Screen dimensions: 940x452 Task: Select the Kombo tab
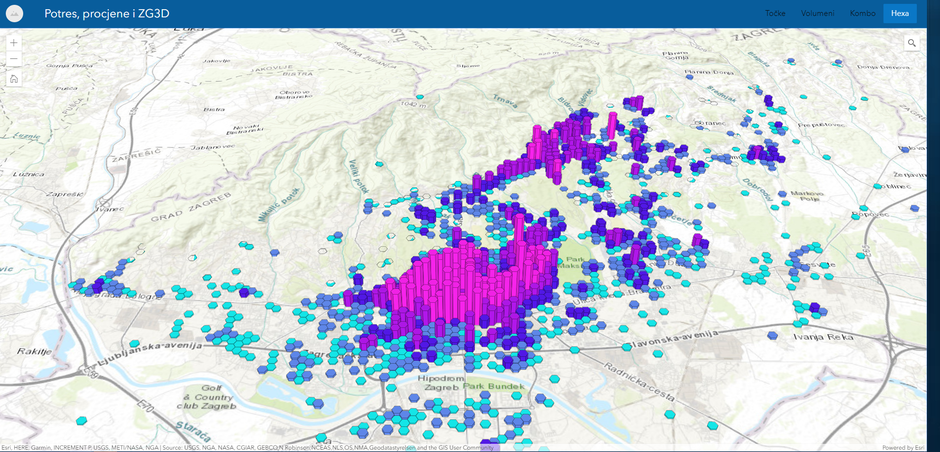[862, 14]
